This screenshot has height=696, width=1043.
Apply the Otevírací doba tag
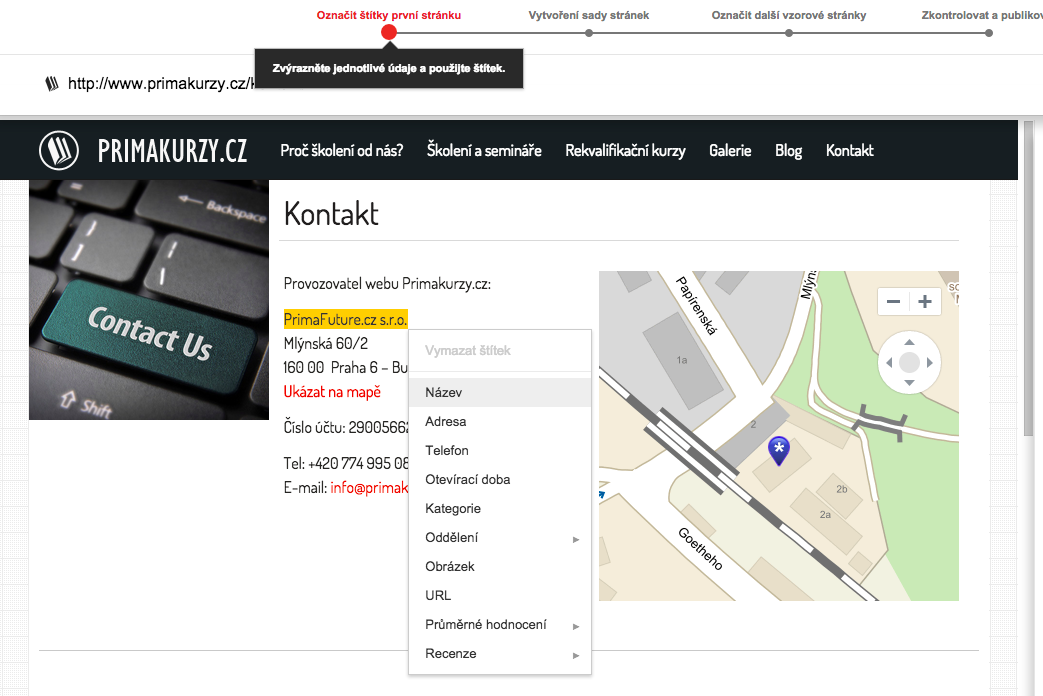[x=500, y=479]
